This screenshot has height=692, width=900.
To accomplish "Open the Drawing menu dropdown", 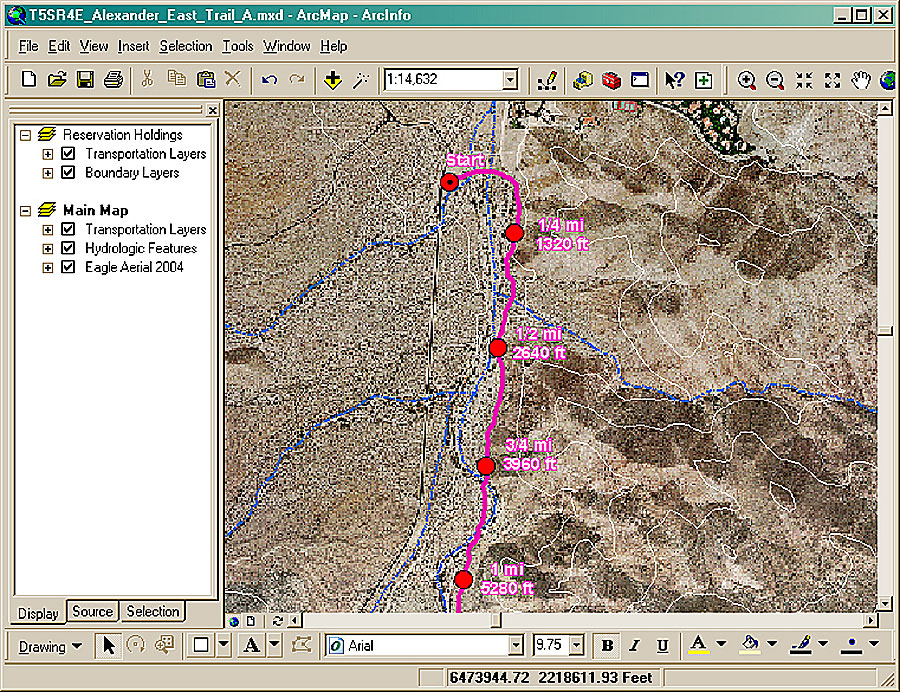I will point(51,647).
